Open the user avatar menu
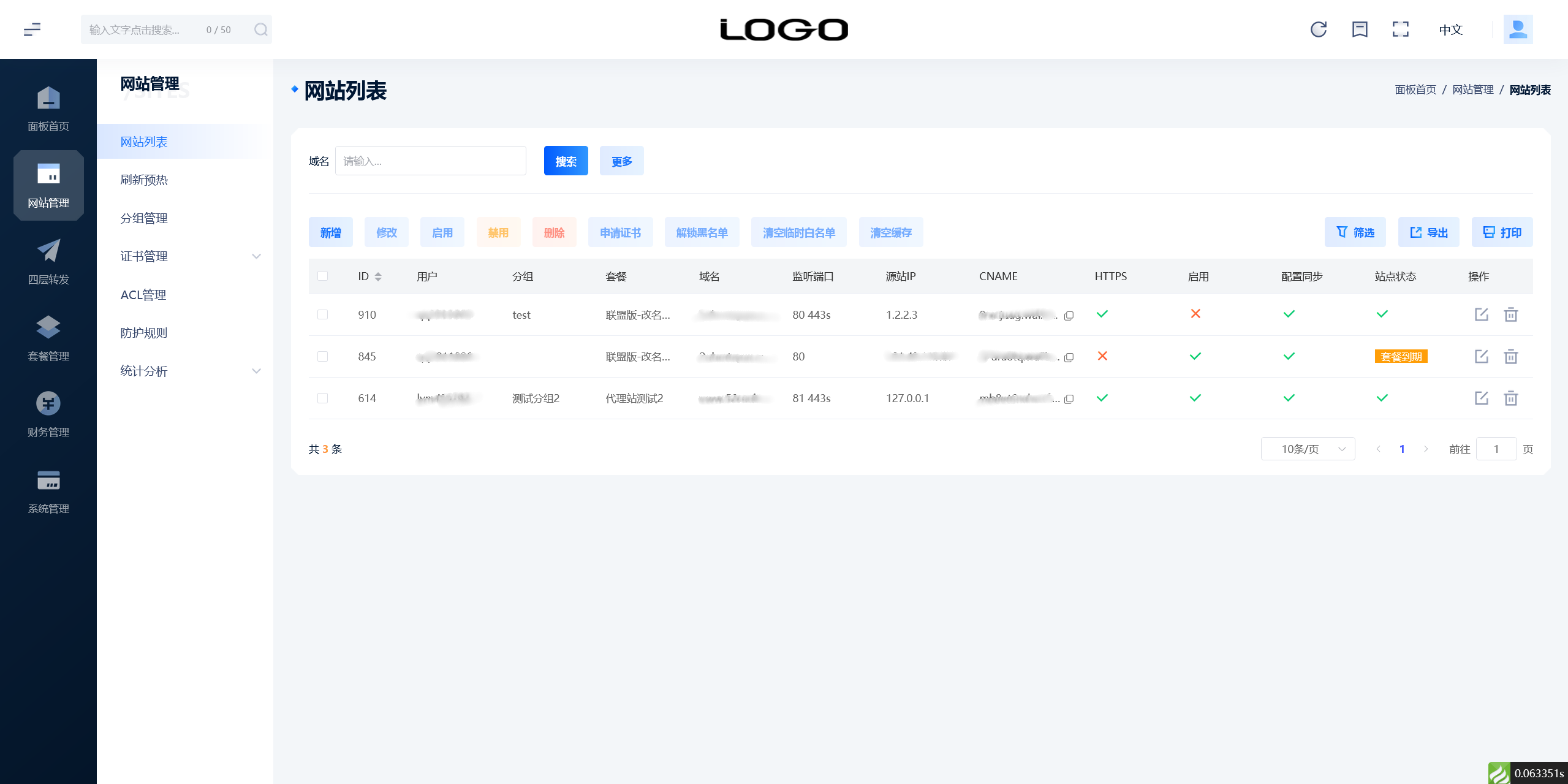The width and height of the screenshot is (1568, 784). (x=1518, y=29)
